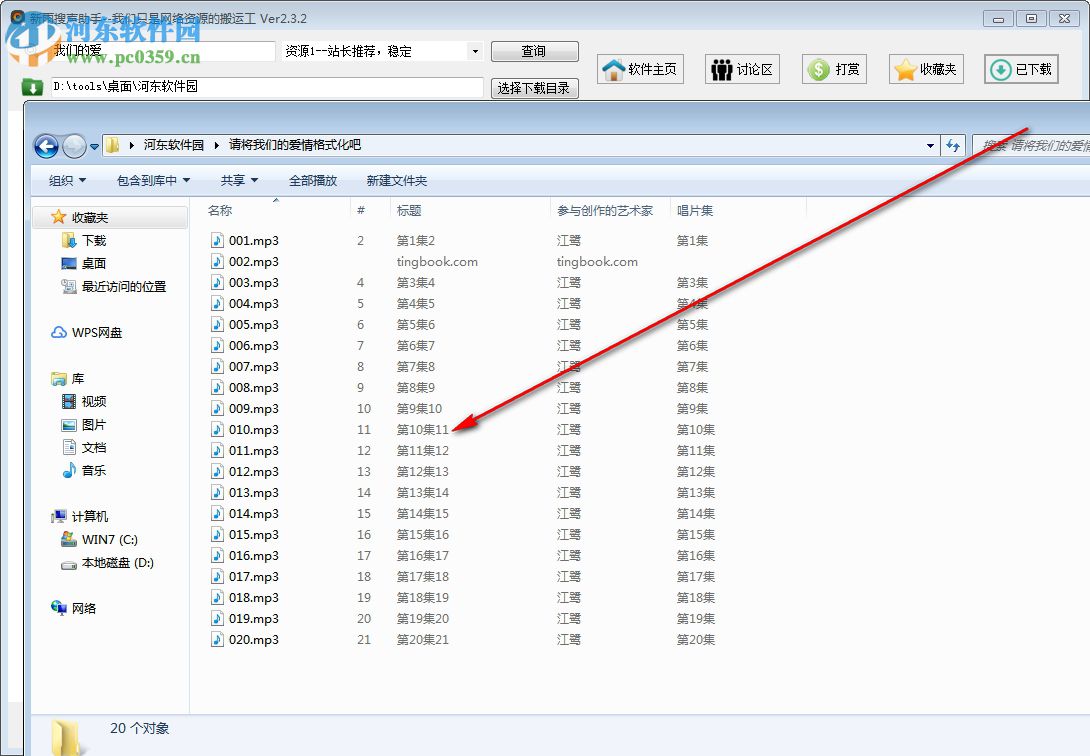Select file 002.mp3
Viewport: 1090px width, 756px height.
(254, 261)
